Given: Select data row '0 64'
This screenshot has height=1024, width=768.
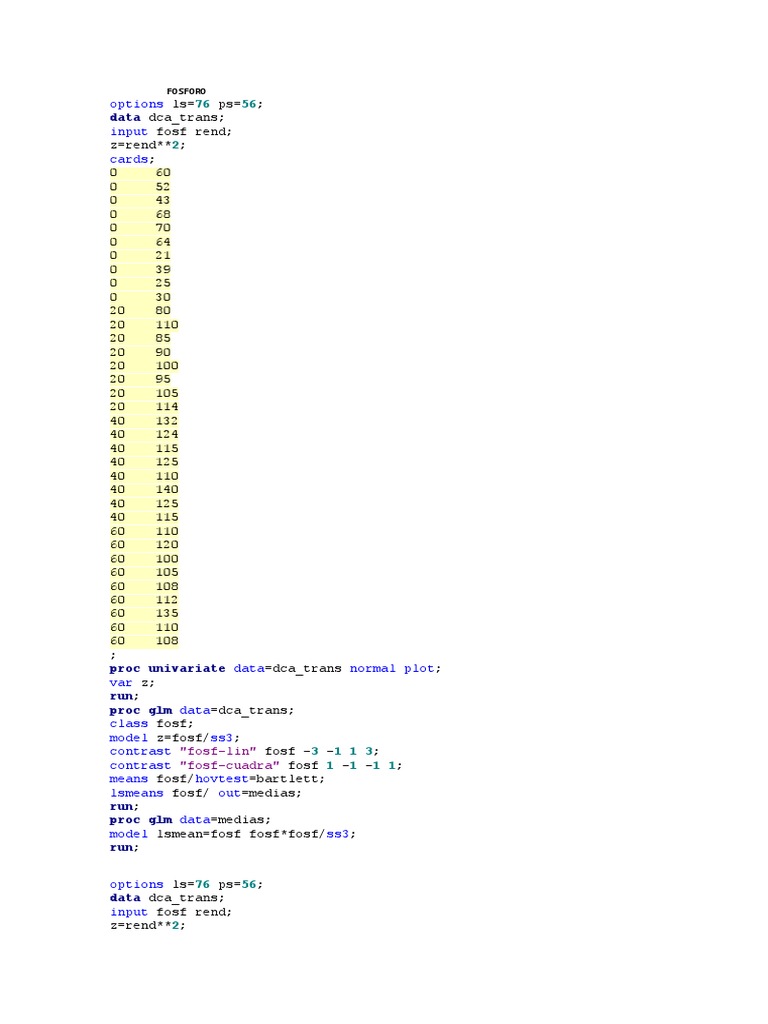Looking at the screenshot, I should point(140,242).
